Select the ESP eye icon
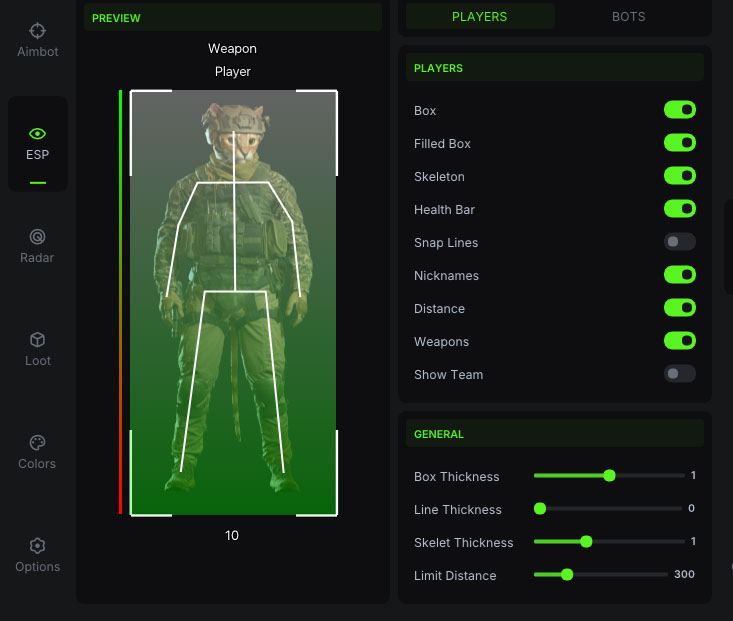Viewport: 733px width, 621px height. point(38,134)
